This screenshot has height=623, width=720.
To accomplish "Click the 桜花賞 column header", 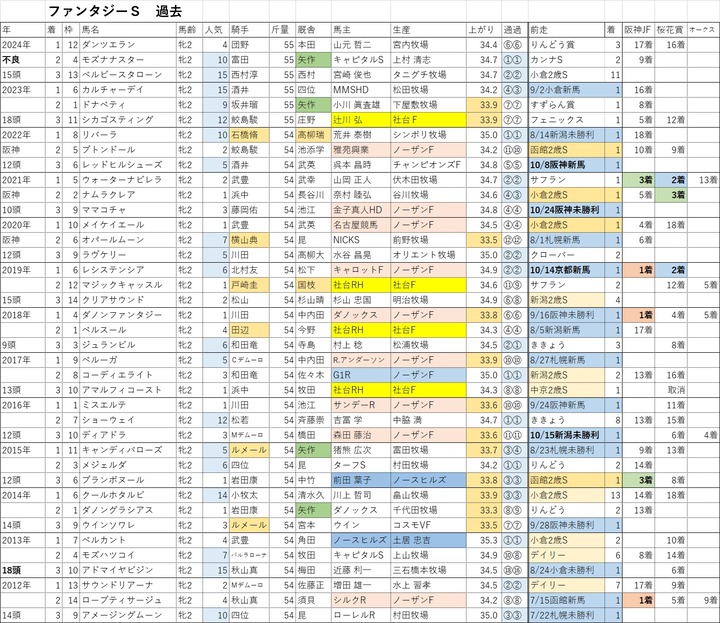I will (x=670, y=30).
